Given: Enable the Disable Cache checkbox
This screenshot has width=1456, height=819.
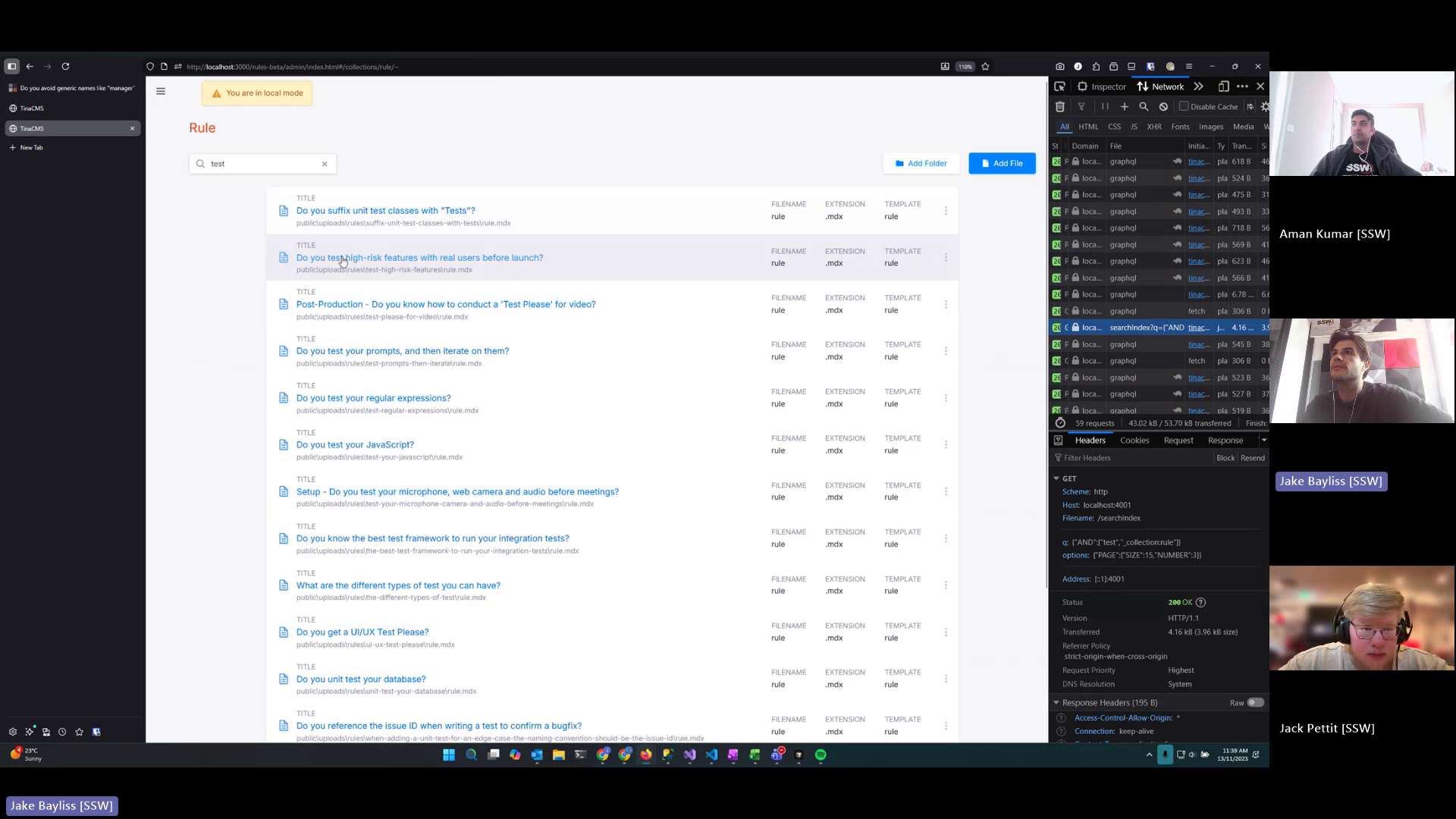Looking at the screenshot, I should tap(1183, 106).
